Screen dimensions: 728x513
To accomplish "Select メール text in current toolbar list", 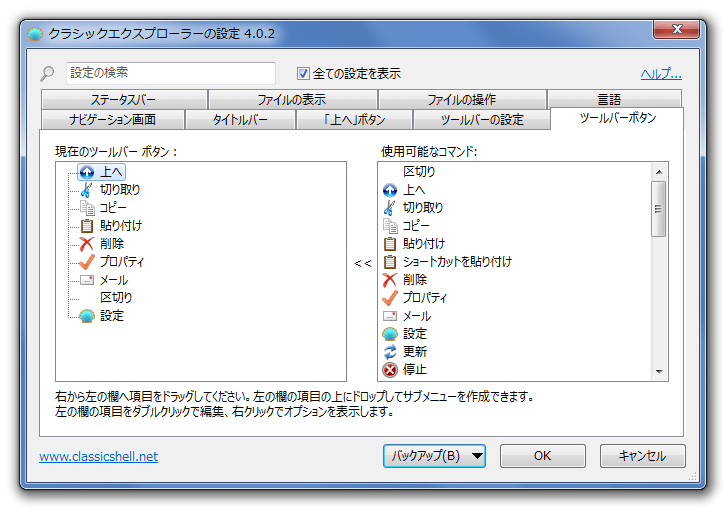I will click(114, 280).
